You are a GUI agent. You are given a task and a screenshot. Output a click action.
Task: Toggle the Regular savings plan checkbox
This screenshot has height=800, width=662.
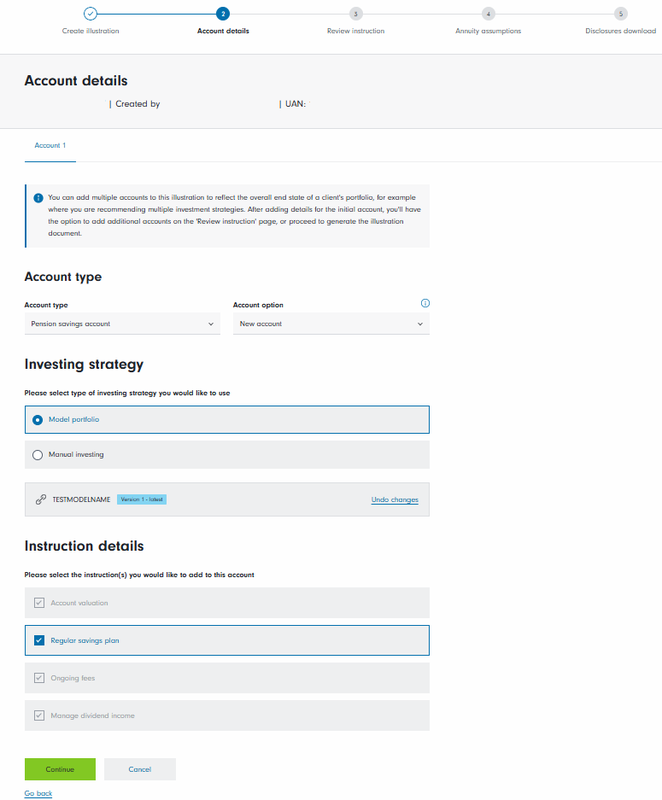click(39, 640)
